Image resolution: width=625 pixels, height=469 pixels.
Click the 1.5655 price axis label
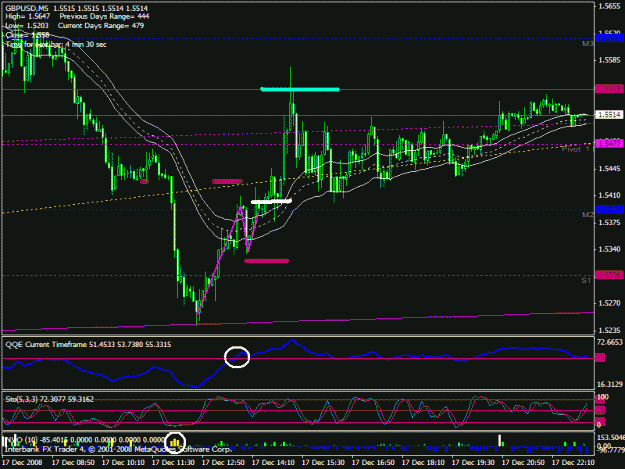pyautogui.click(x=609, y=6)
